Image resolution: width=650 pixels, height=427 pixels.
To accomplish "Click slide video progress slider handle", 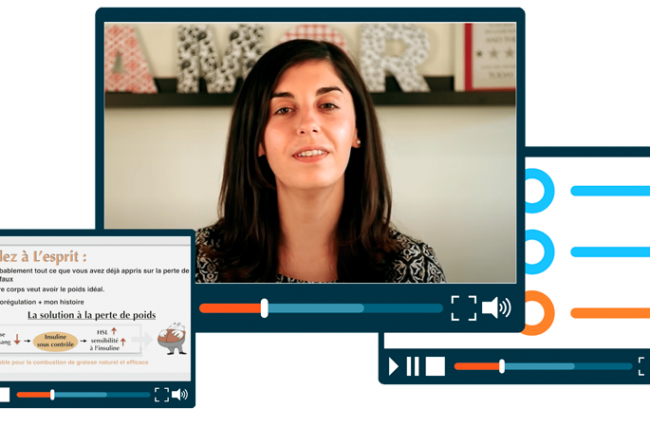I will tap(52, 395).
